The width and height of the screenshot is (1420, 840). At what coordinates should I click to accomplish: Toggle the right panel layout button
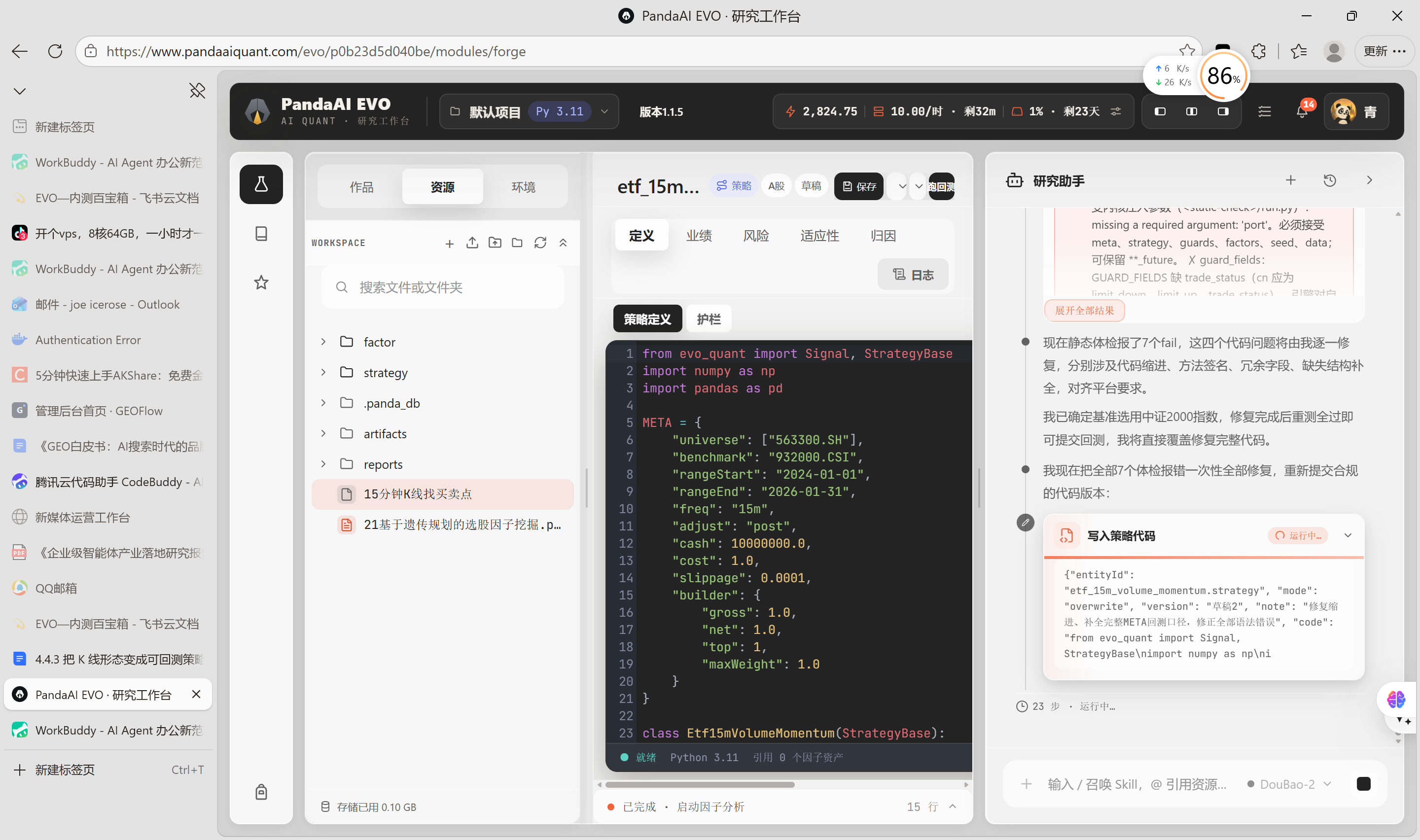click(x=1223, y=111)
